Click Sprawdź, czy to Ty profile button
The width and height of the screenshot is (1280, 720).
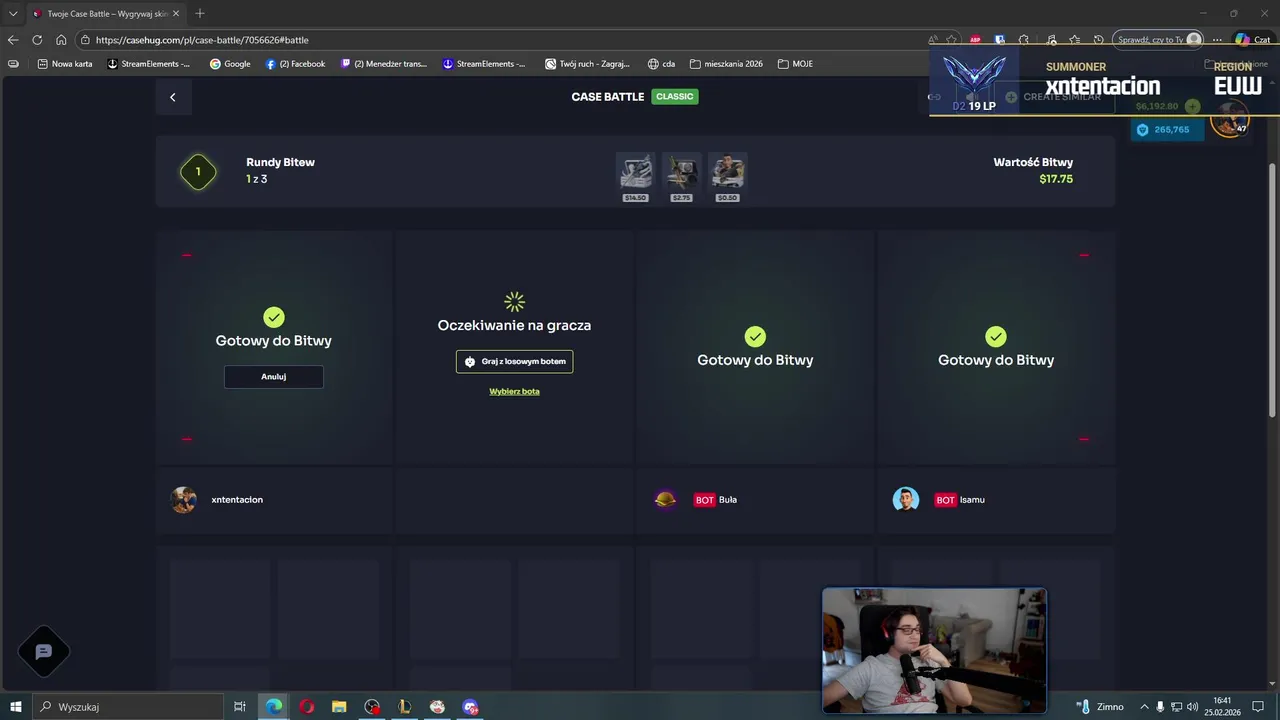click(1159, 40)
